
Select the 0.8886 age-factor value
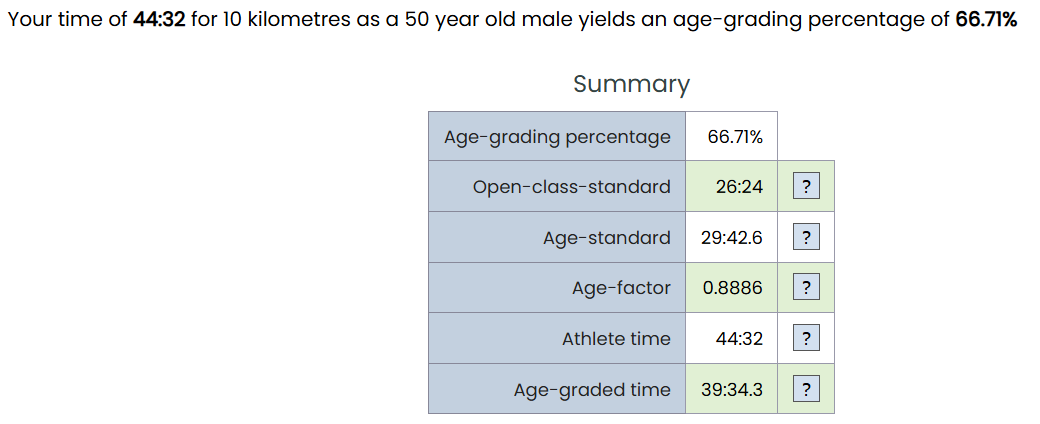[x=732, y=288]
